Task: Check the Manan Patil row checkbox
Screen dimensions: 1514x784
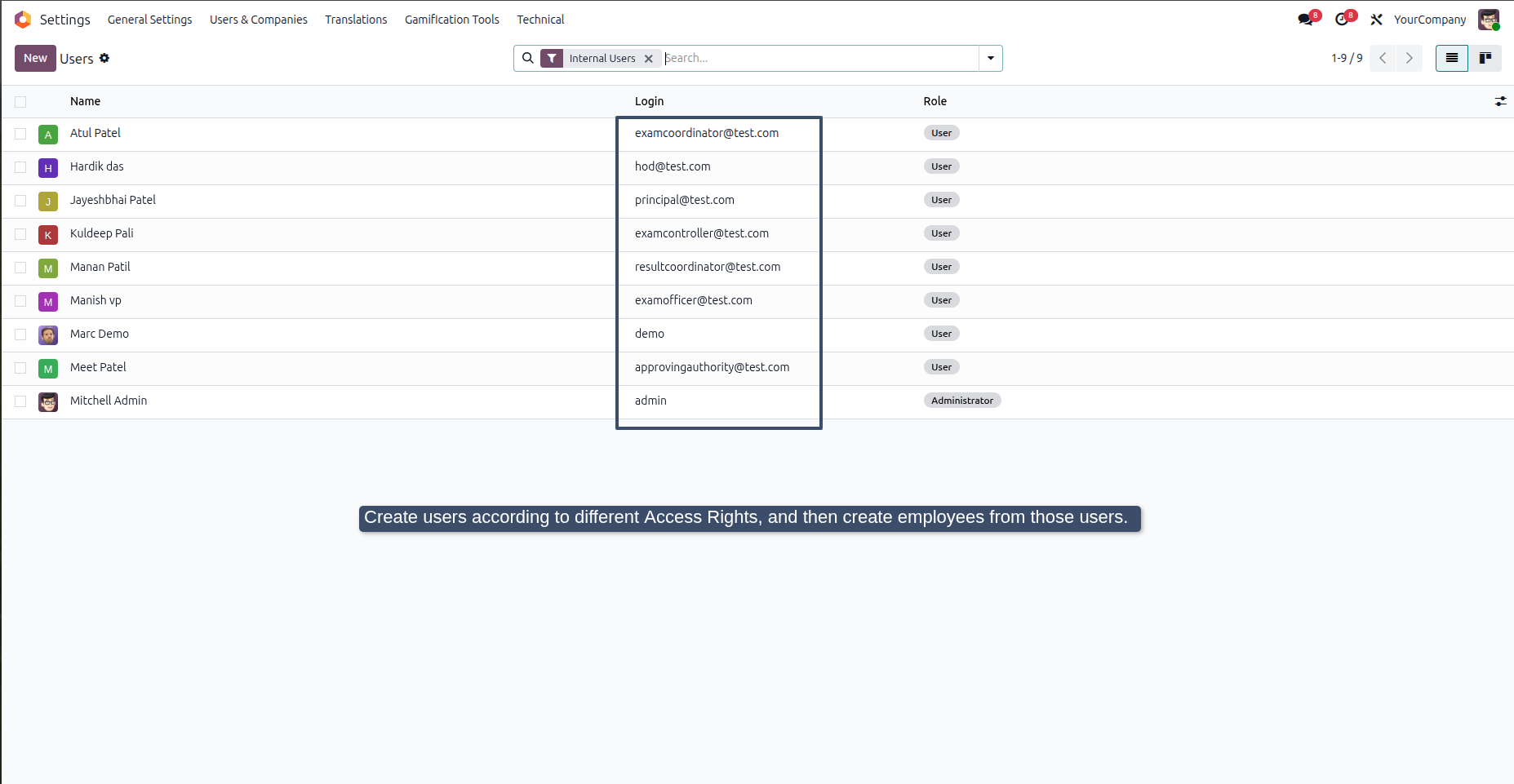Action: point(20,268)
